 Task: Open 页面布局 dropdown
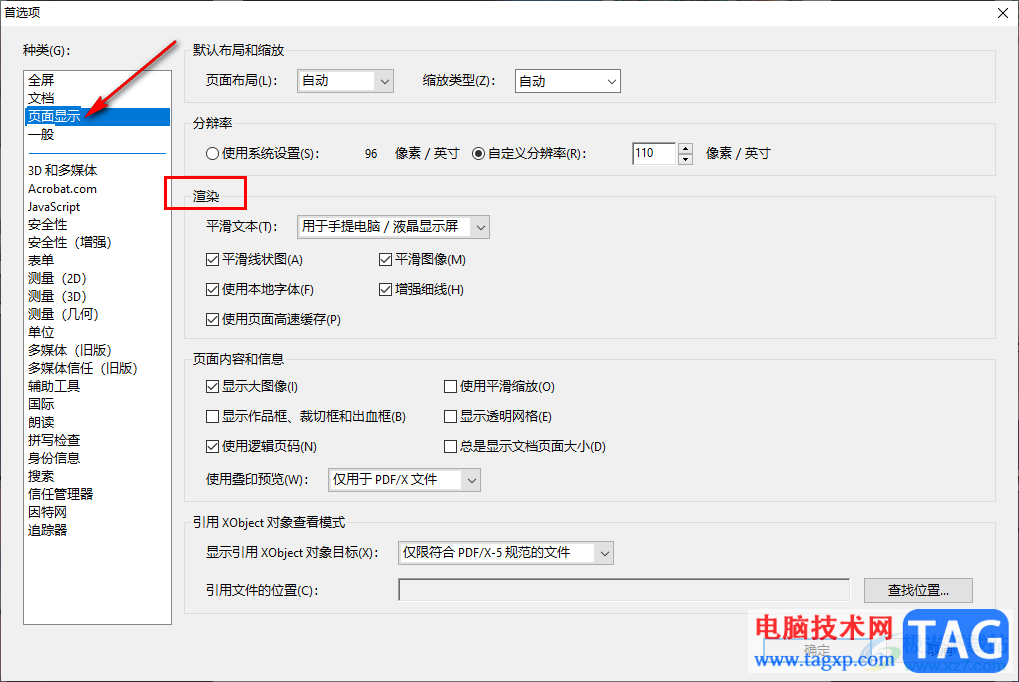tap(345, 81)
